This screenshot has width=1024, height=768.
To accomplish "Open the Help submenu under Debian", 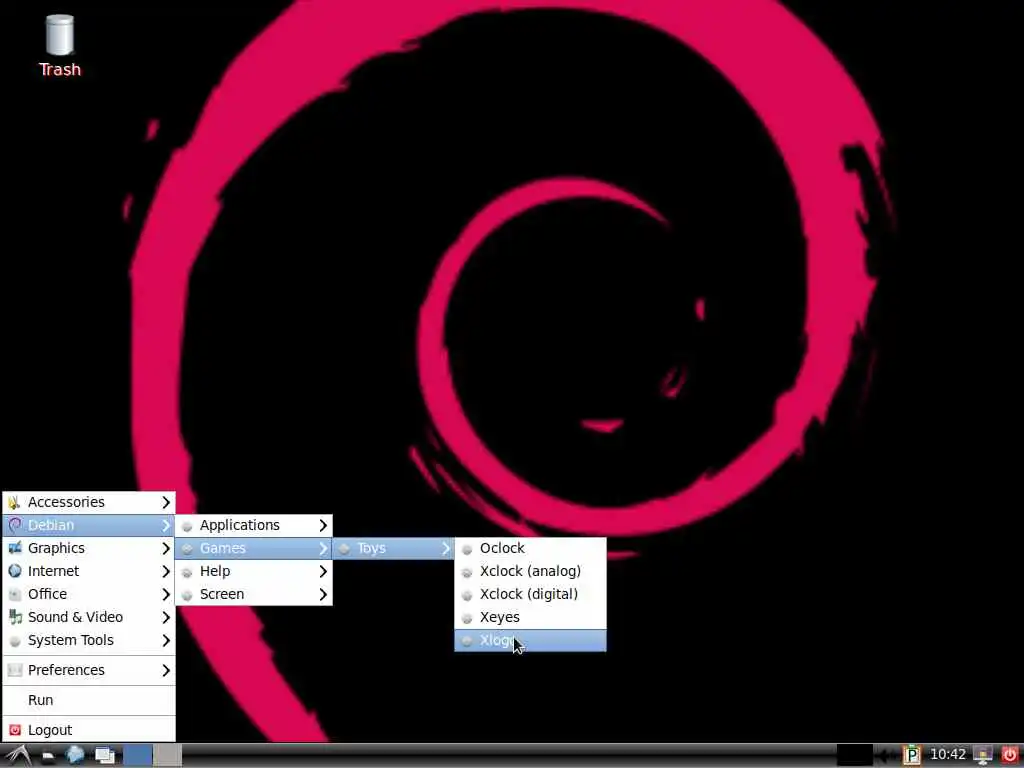I will coord(254,571).
